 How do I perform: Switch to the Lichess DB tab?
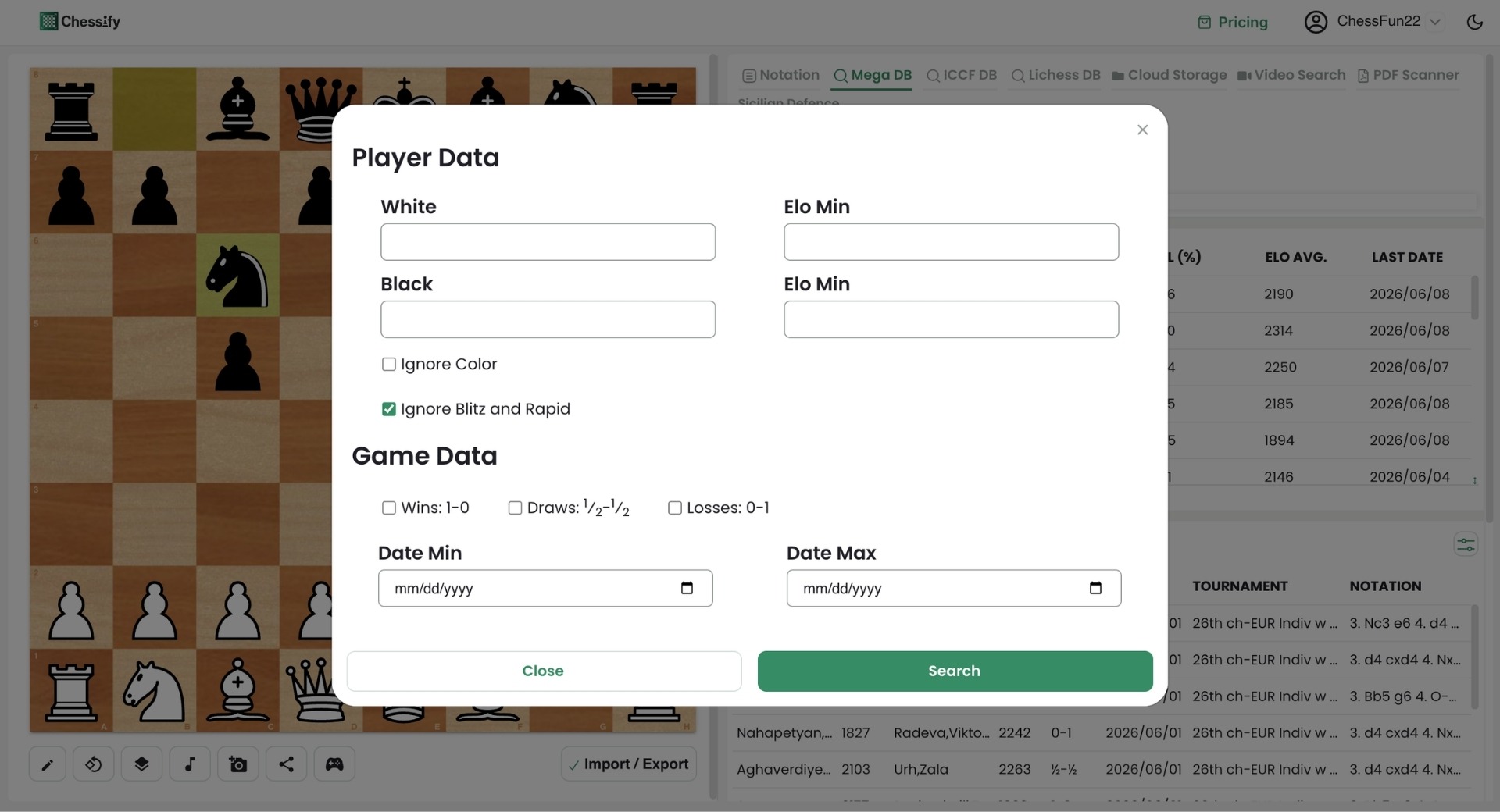pyautogui.click(x=1055, y=75)
